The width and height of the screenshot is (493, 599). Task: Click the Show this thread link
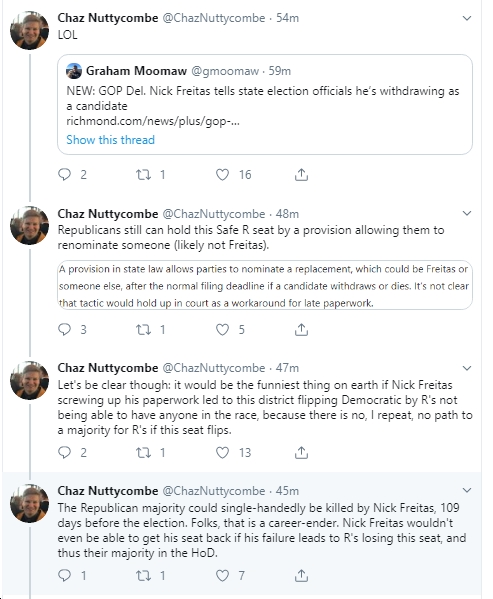pos(110,140)
